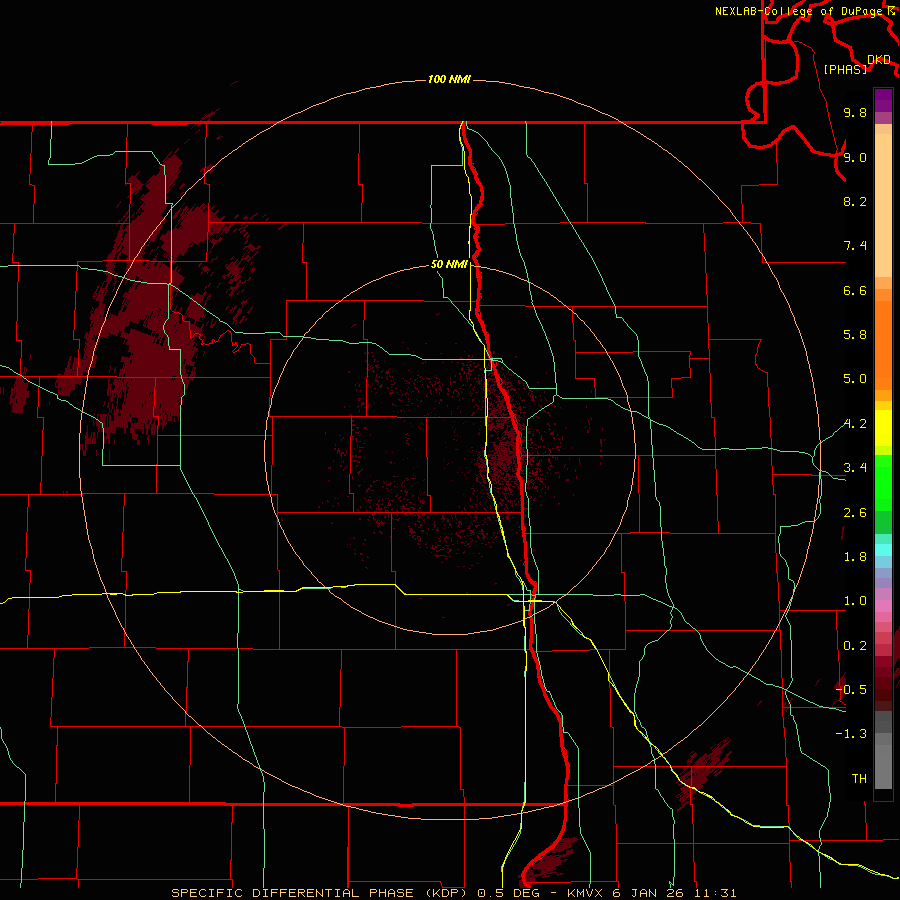This screenshot has width=900, height=900.
Task: Click the 7.4 scale value
Action: point(855,246)
